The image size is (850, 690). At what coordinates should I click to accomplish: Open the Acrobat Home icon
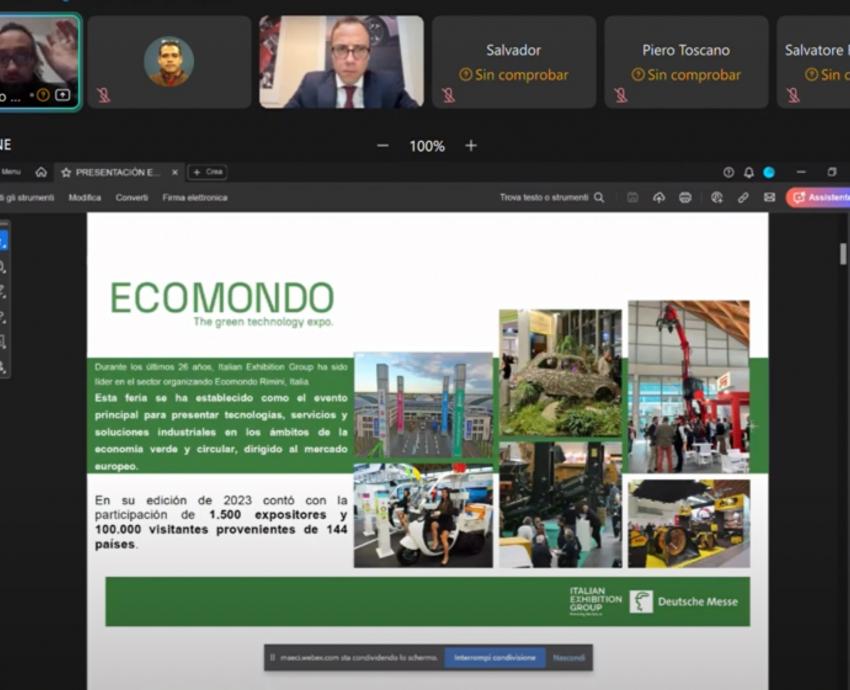coord(41,172)
